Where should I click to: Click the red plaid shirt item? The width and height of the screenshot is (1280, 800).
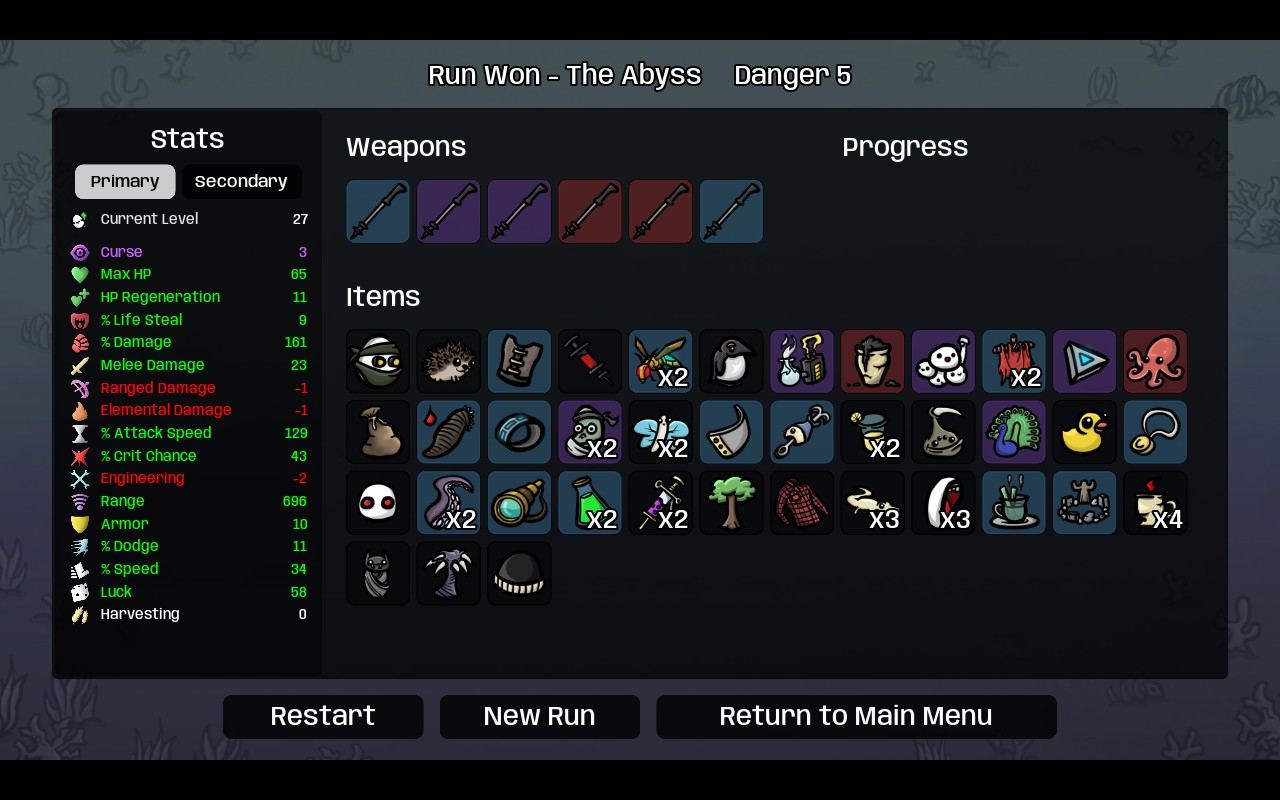[802, 503]
